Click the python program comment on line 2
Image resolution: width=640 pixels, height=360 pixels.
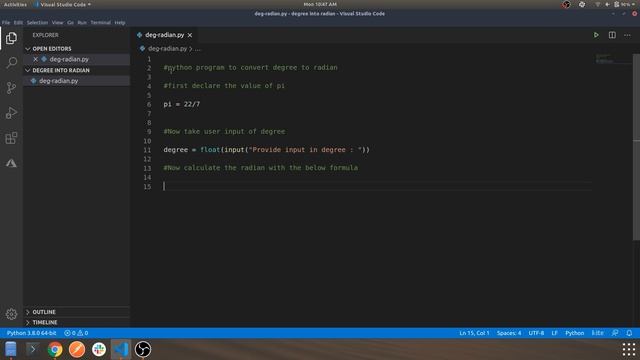250,68
